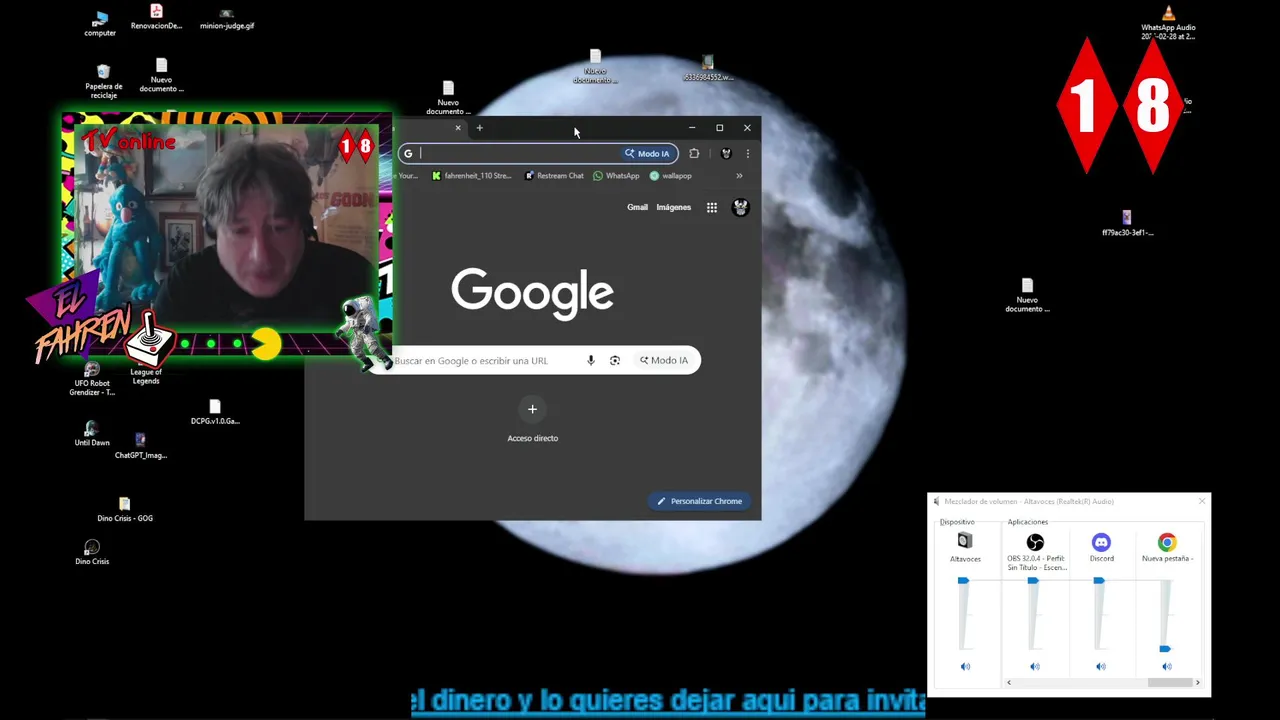The width and height of the screenshot is (1280, 720).
Task: Mute the Altavoces device
Action: 965,666
